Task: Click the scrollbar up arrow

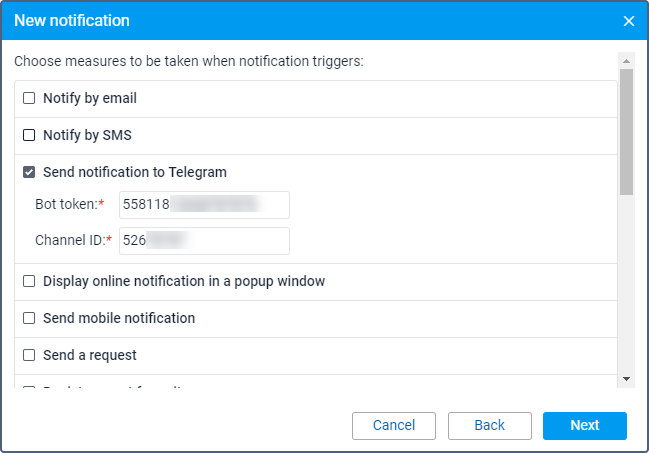Action: [626, 59]
